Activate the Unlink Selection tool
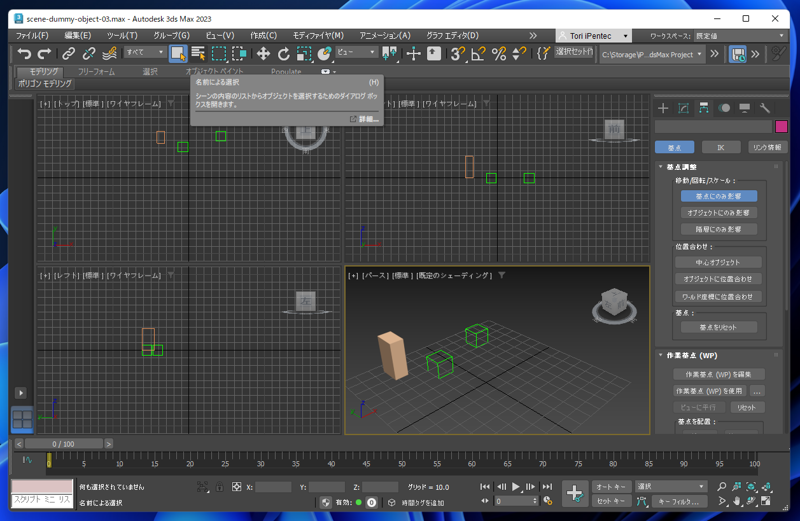This screenshot has width=800, height=521. [89, 54]
